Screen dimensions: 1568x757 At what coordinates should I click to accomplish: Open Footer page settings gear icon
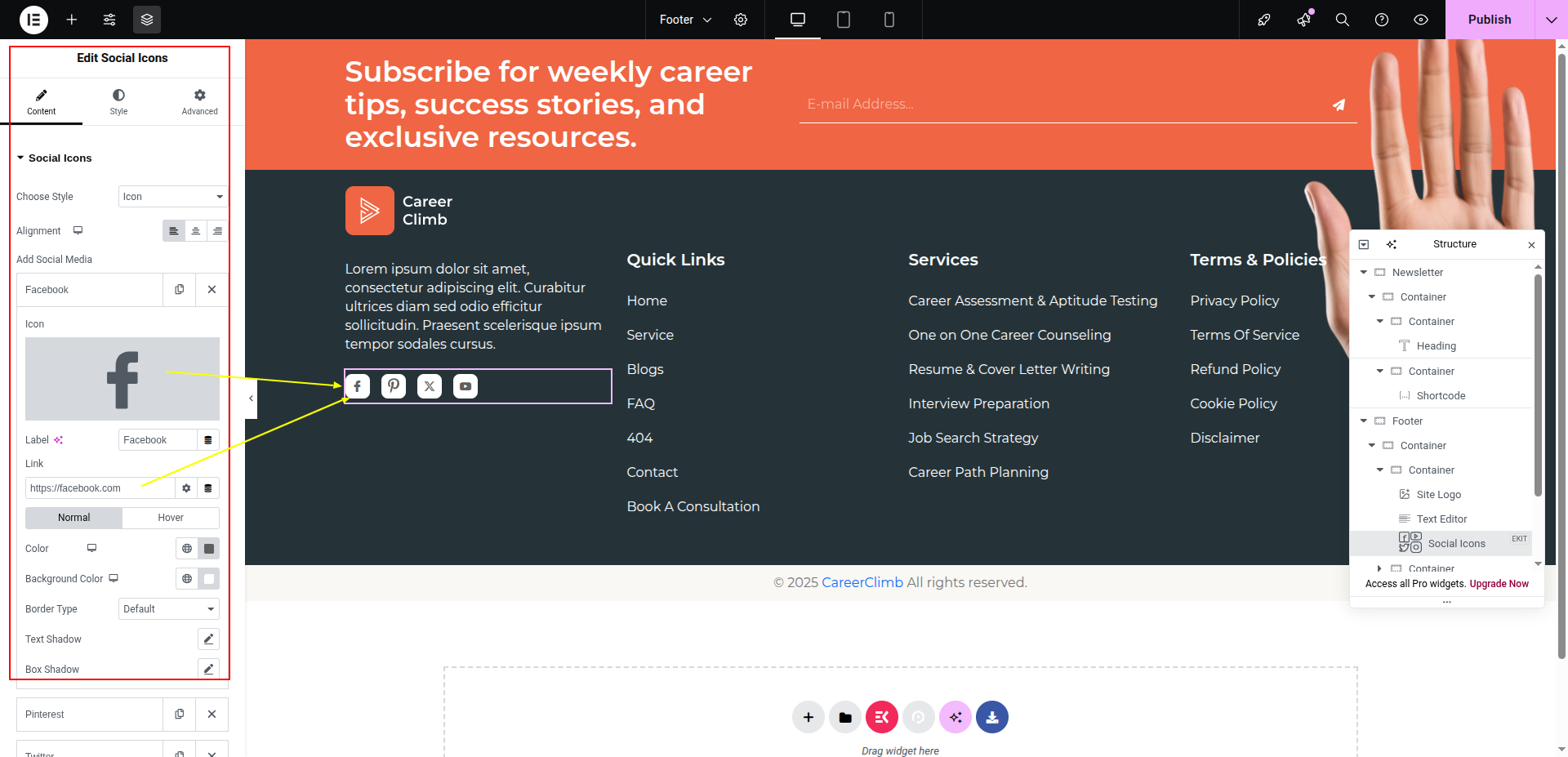[x=741, y=20]
